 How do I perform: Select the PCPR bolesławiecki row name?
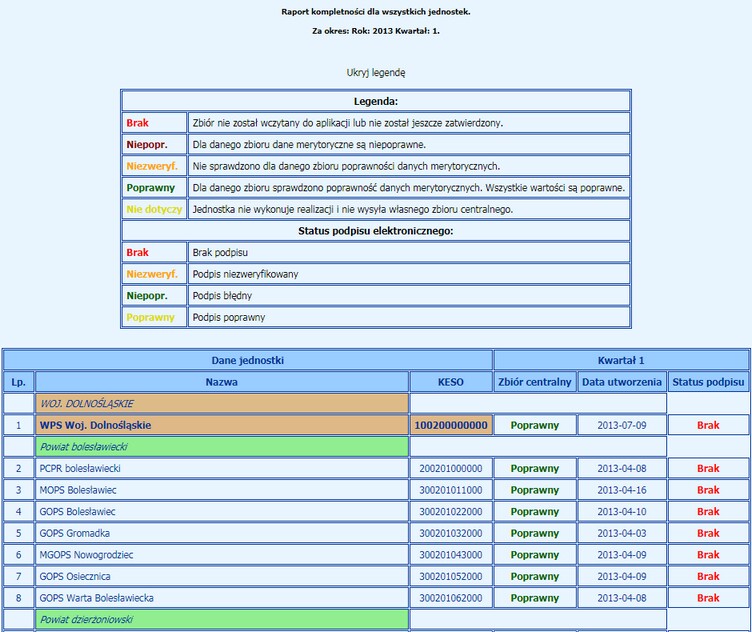(80, 468)
